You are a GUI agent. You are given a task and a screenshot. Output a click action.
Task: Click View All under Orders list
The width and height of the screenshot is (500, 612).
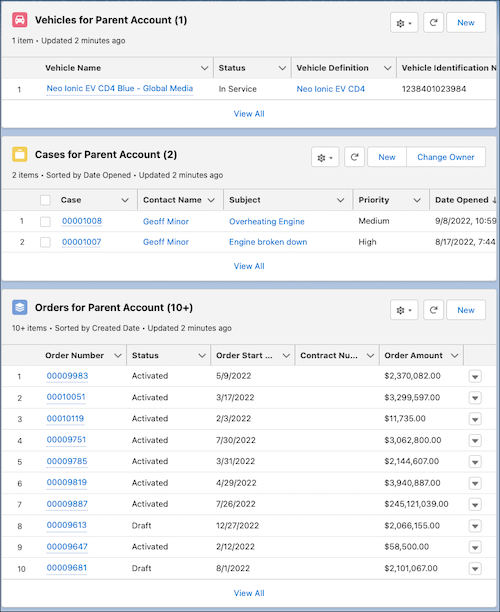[x=249, y=593]
